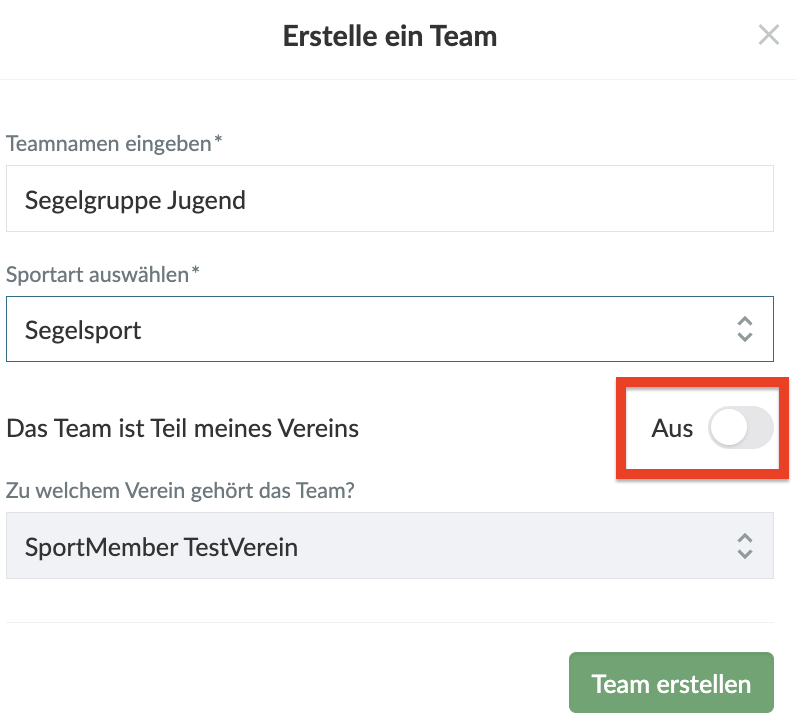Open the Sportart dropdown showing Segelsport
This screenshot has width=796, height=728.
click(389, 329)
